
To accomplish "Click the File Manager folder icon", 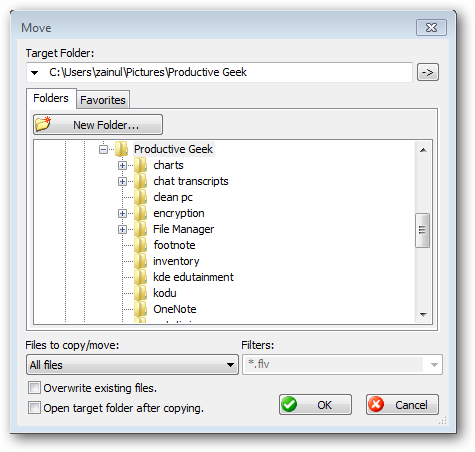I will click(x=141, y=229).
